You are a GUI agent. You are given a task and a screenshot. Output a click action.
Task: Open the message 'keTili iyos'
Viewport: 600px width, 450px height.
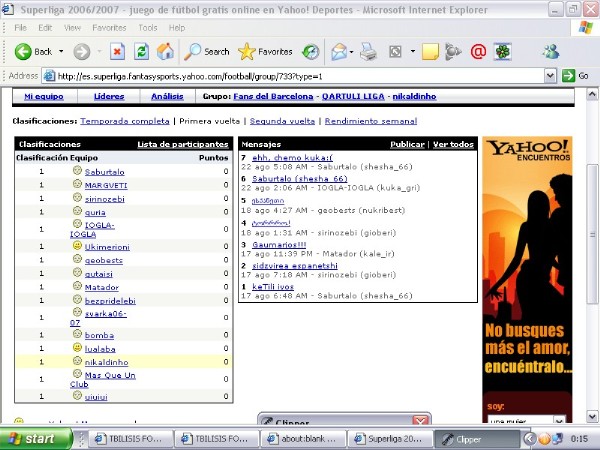pyautogui.click(x=273, y=287)
